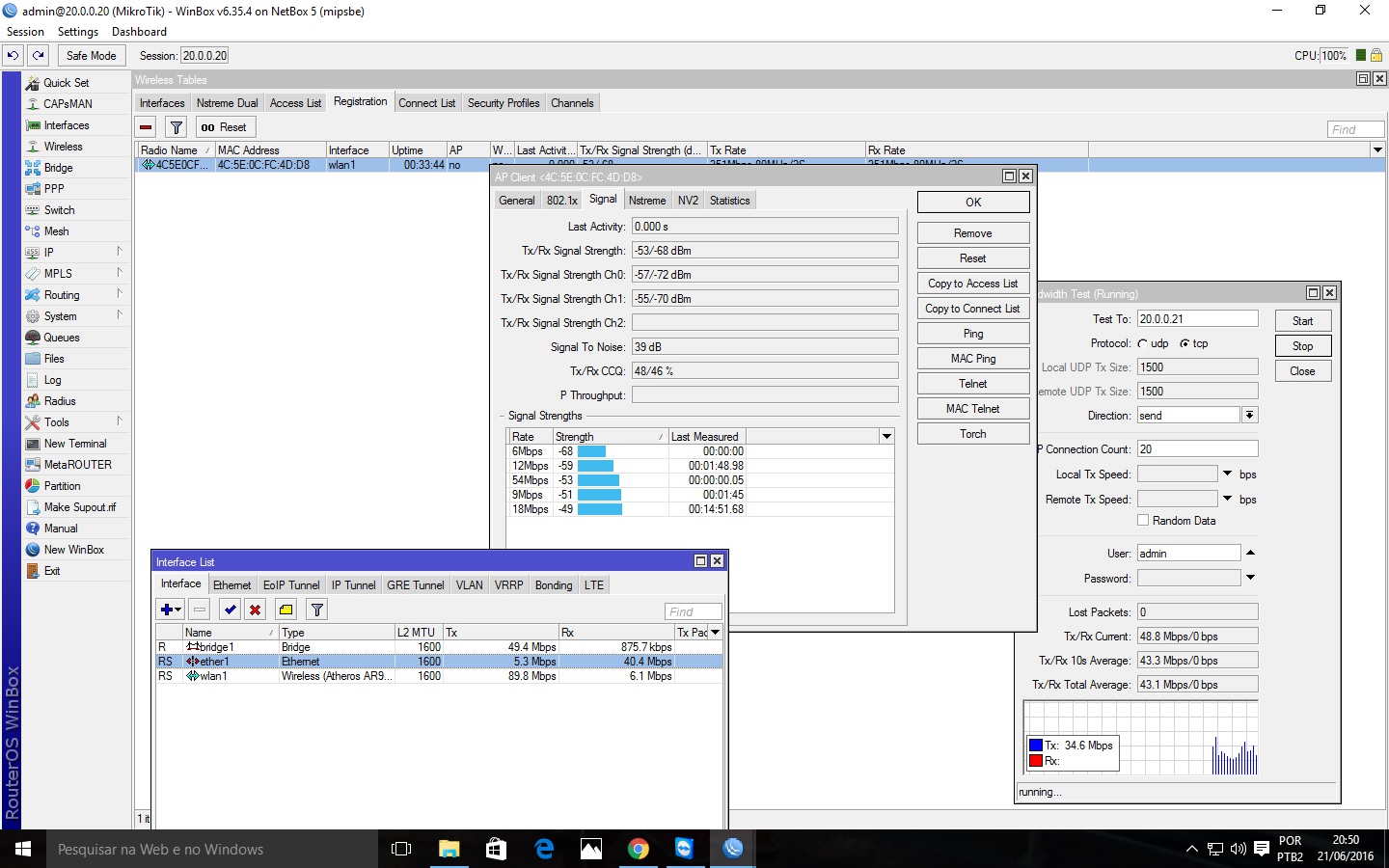Click the redo arrow icon in toolbar

click(x=39, y=56)
